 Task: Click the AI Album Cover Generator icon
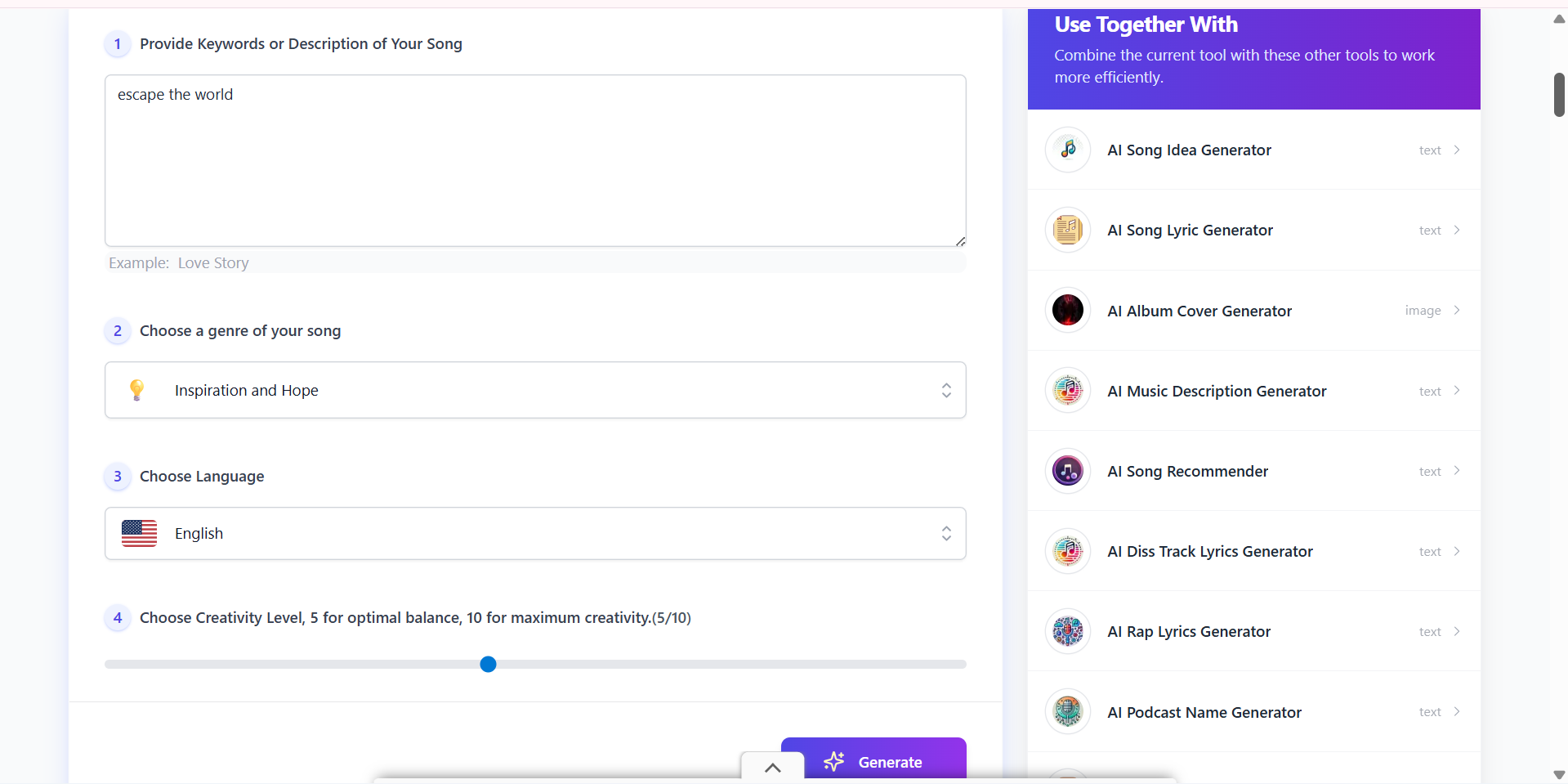1068,311
